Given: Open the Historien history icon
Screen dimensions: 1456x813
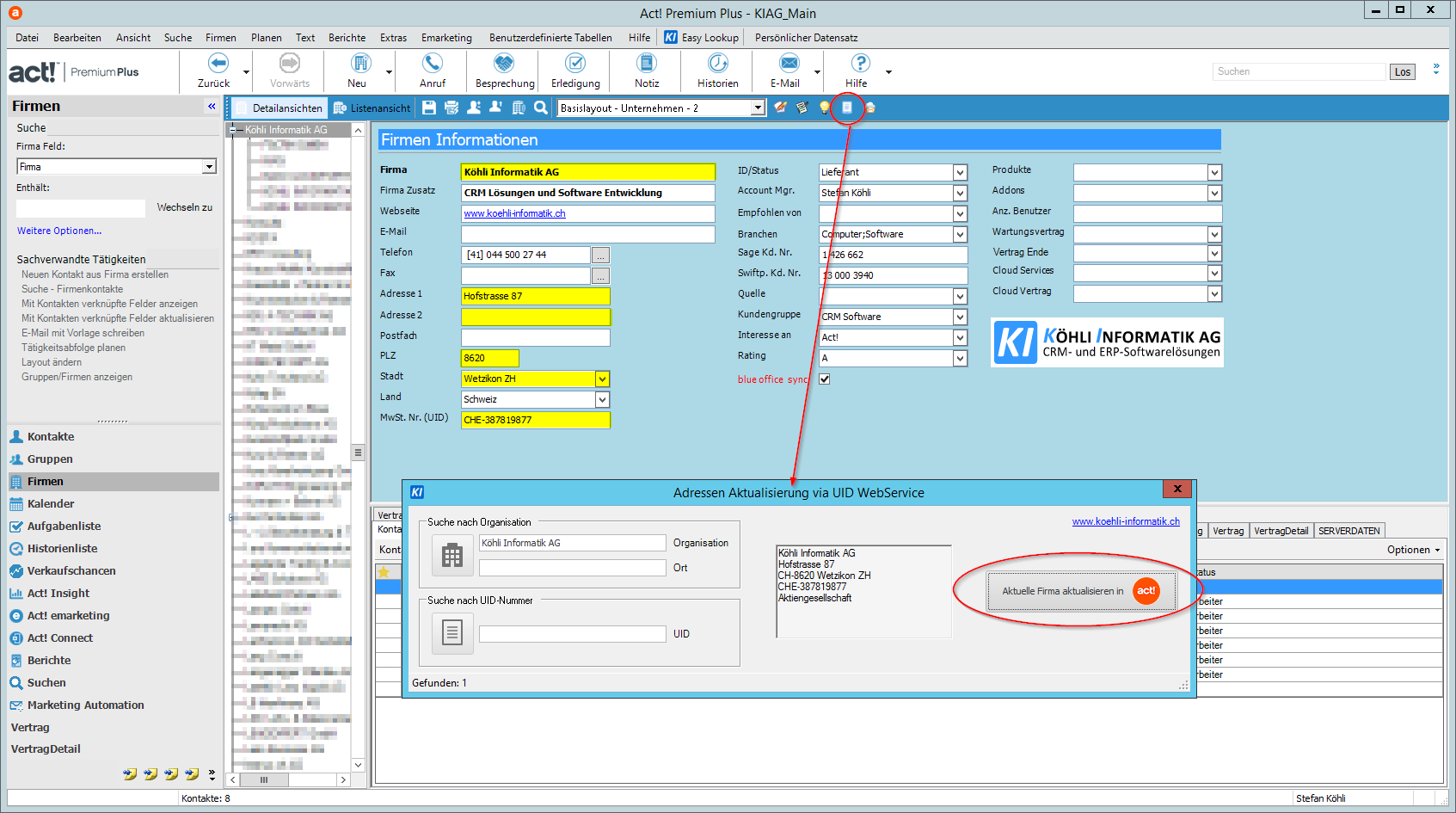Looking at the screenshot, I should pos(718,63).
